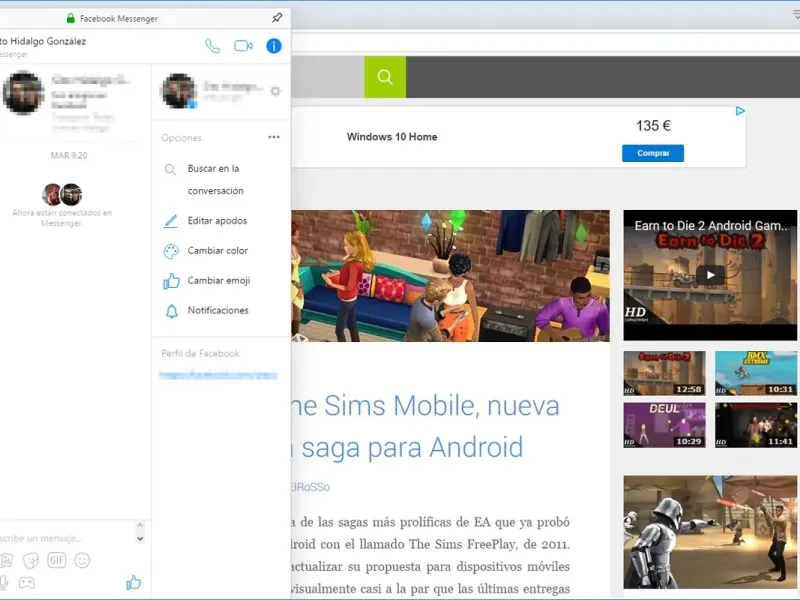Screen dimensions: 800x600
Task: Select Cambiar emoji option
Action: [x=221, y=281]
